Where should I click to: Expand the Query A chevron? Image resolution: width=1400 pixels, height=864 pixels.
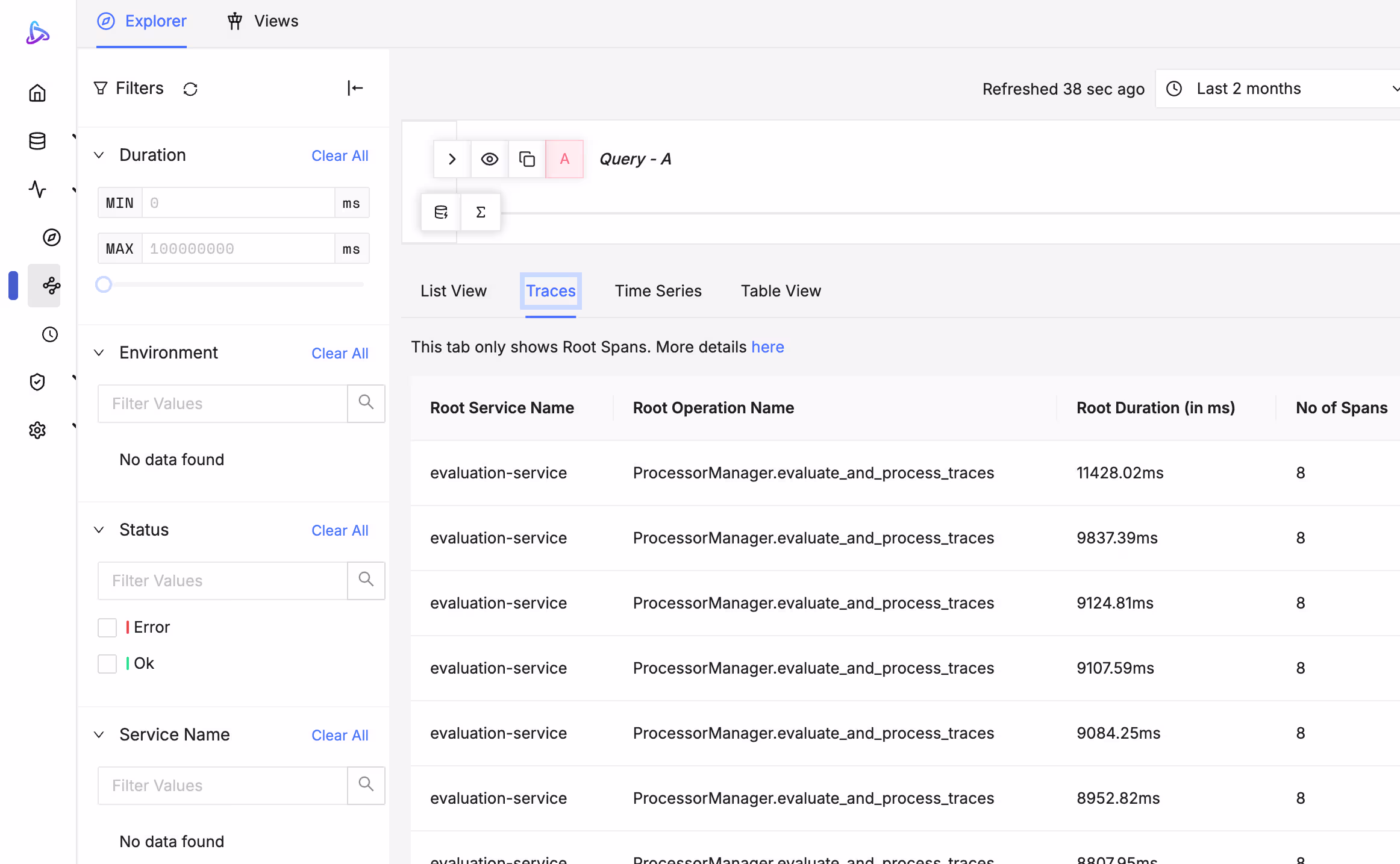[452, 159]
